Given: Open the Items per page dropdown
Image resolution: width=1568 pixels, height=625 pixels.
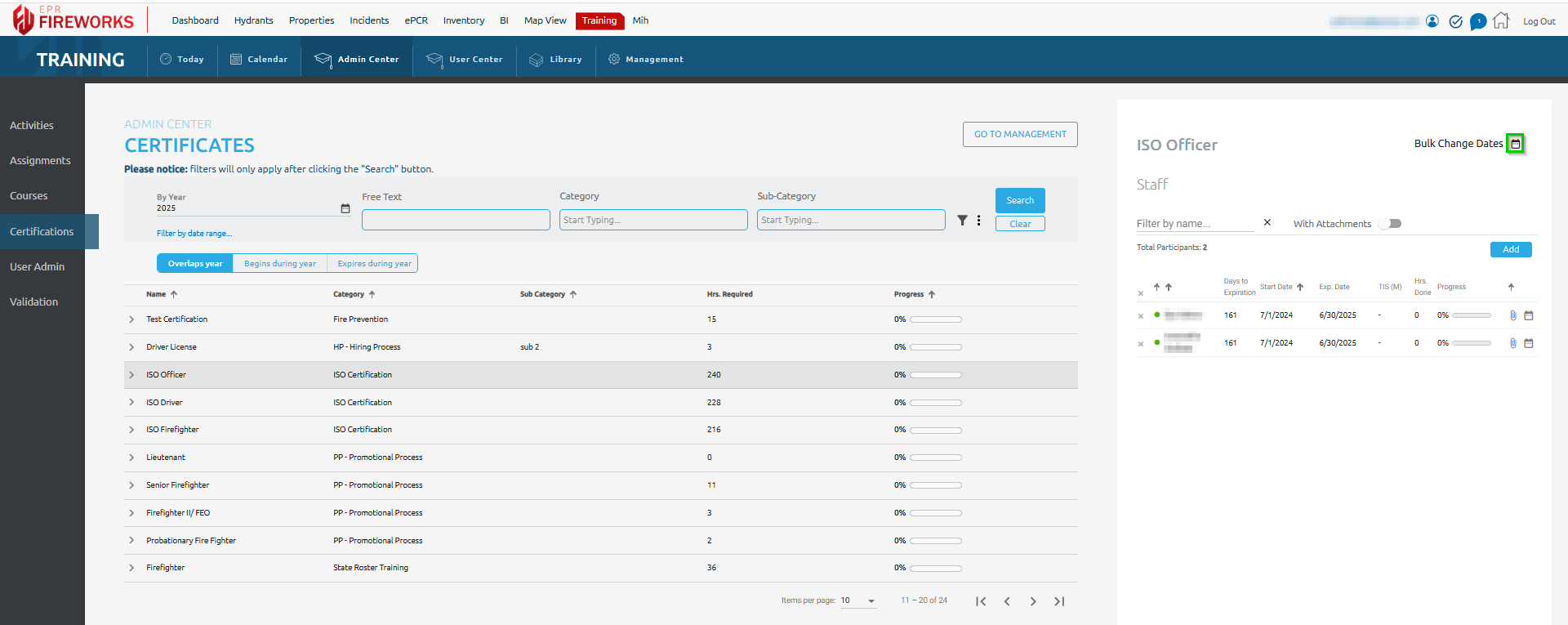Looking at the screenshot, I should click(858, 600).
